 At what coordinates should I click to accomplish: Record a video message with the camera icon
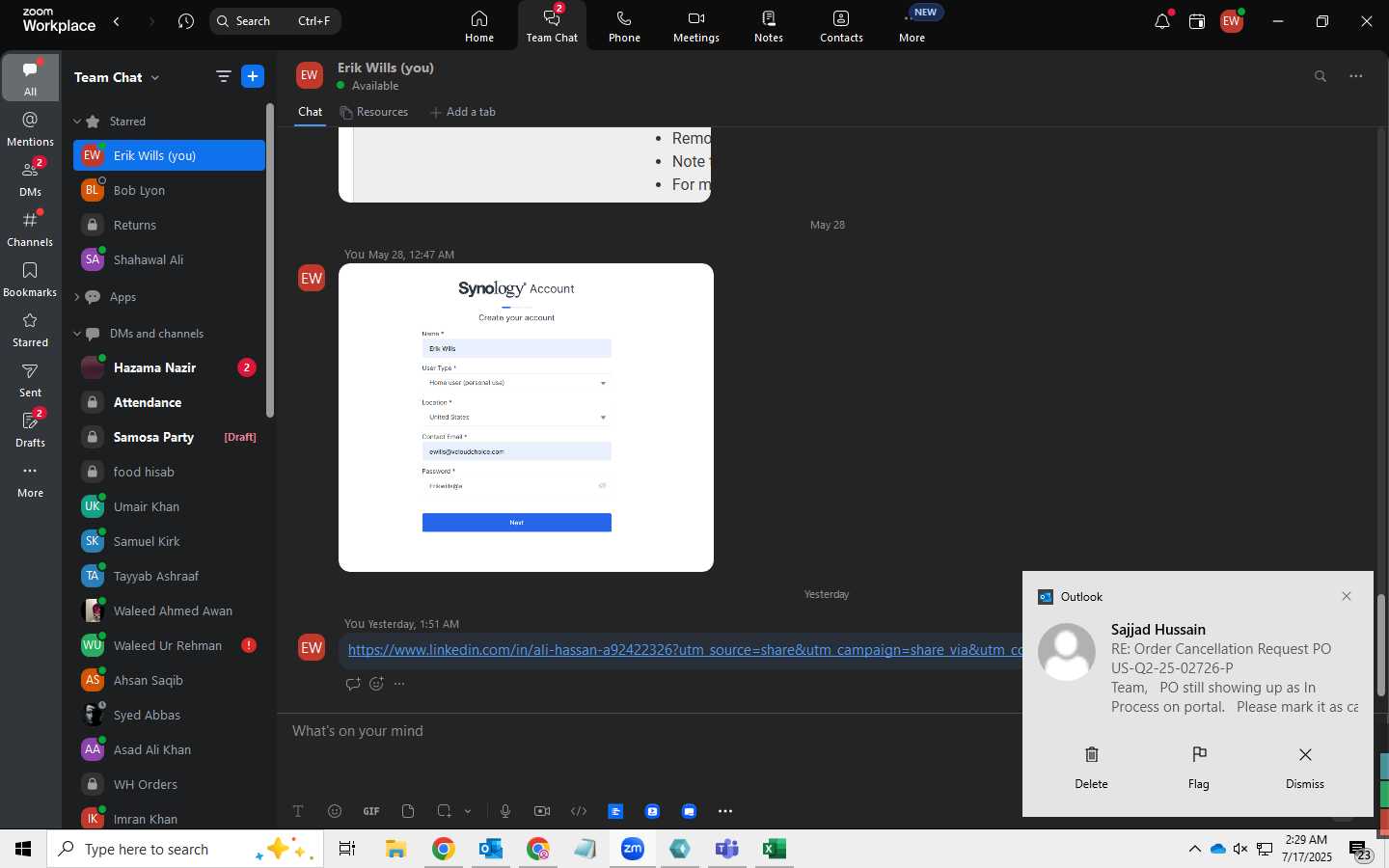click(542, 811)
